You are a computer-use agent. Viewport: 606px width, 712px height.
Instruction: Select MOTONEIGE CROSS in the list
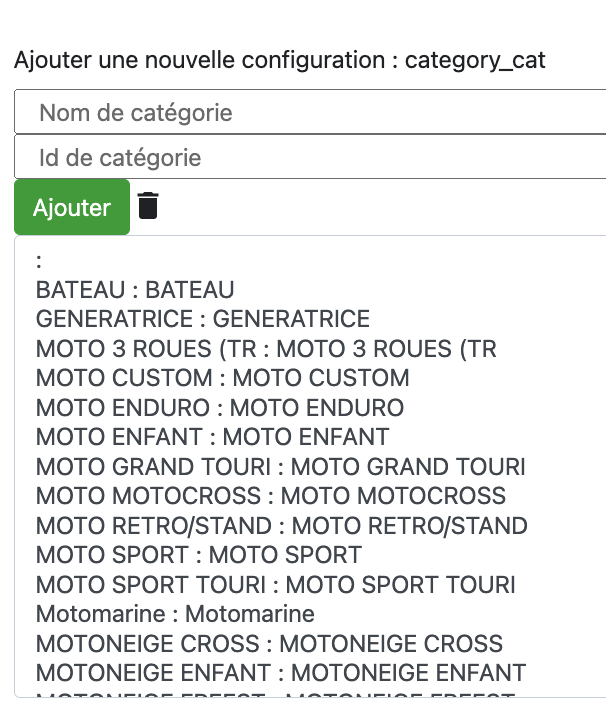click(x=269, y=643)
